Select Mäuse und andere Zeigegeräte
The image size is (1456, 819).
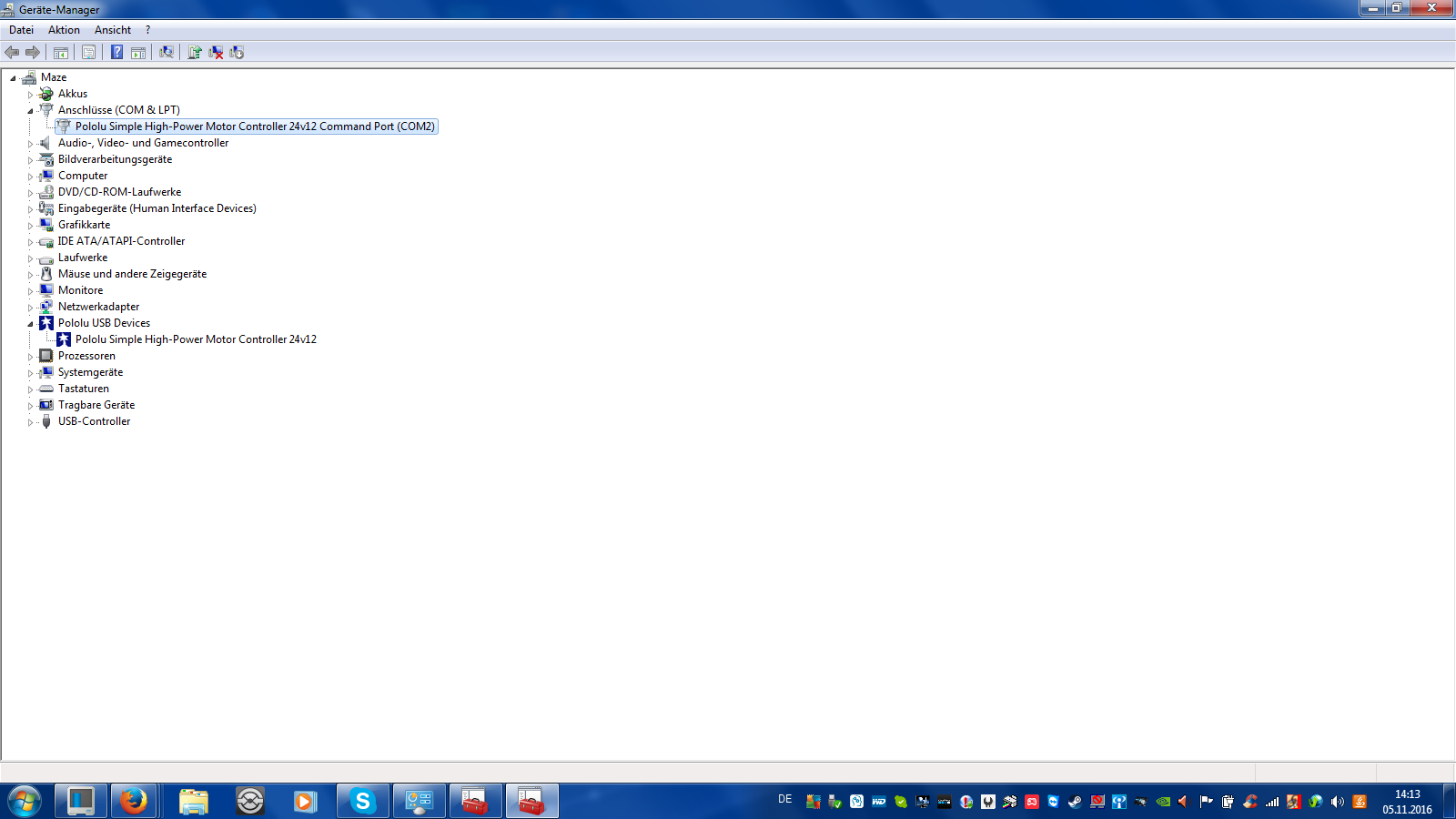(132, 274)
